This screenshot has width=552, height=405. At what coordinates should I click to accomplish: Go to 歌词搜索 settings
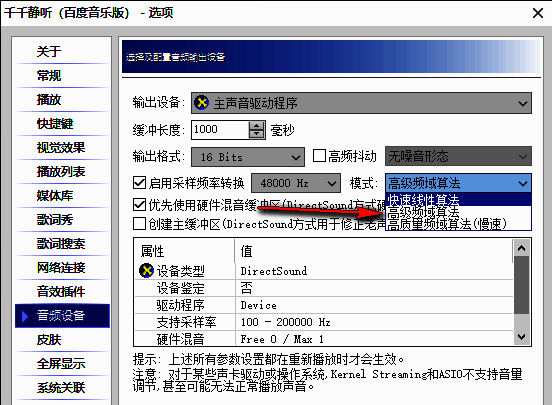[x=61, y=244]
